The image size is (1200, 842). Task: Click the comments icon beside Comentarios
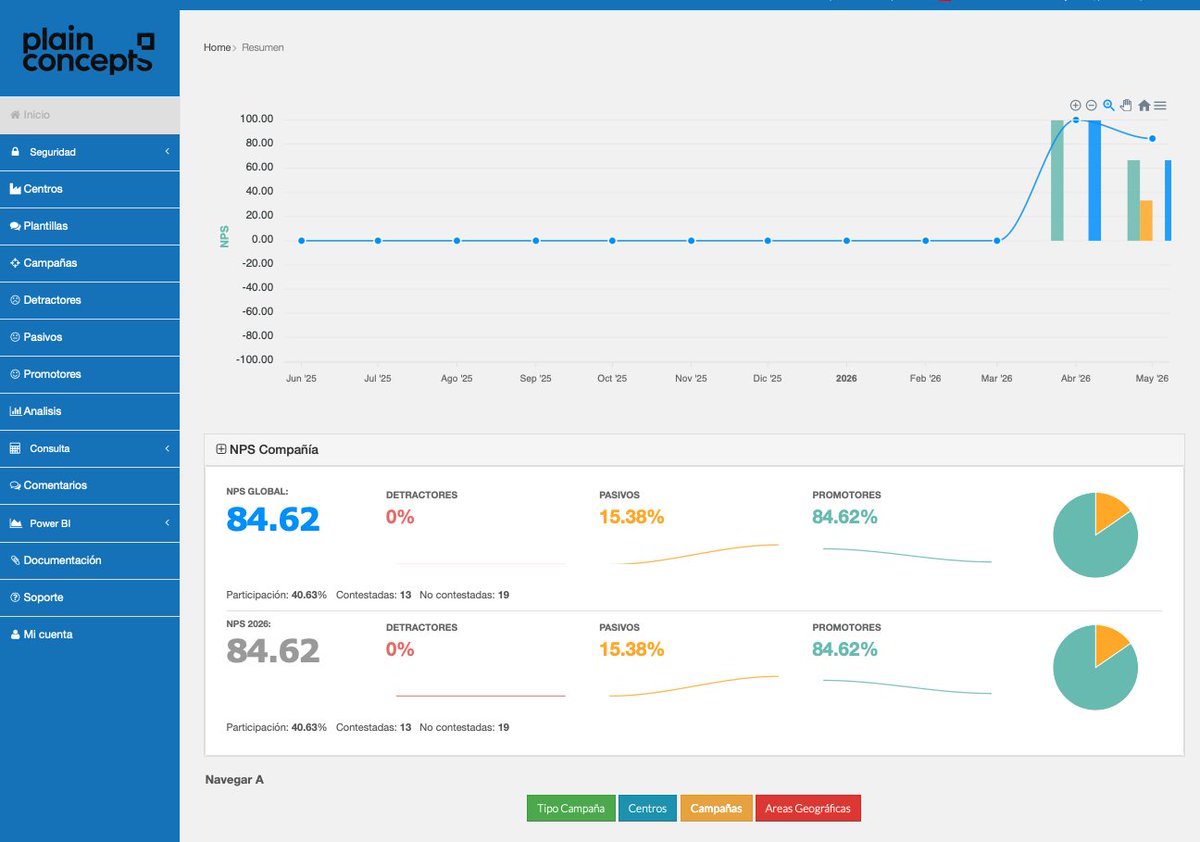pos(15,485)
